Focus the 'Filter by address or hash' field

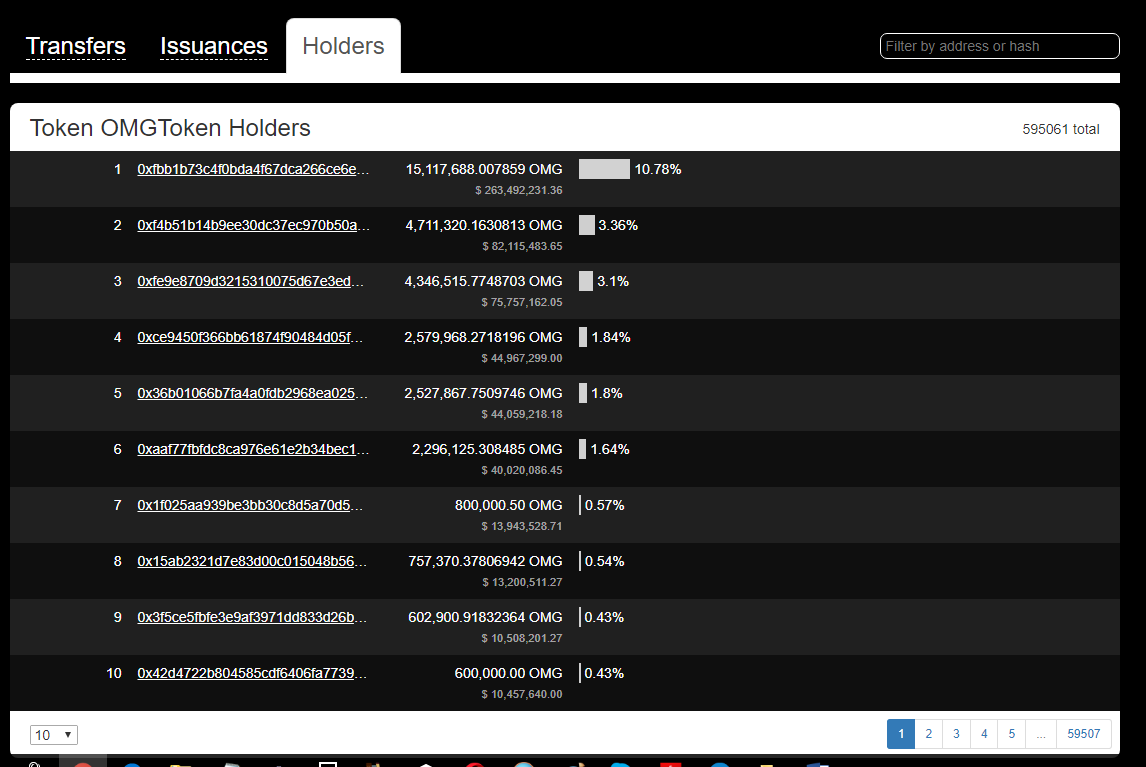(999, 46)
